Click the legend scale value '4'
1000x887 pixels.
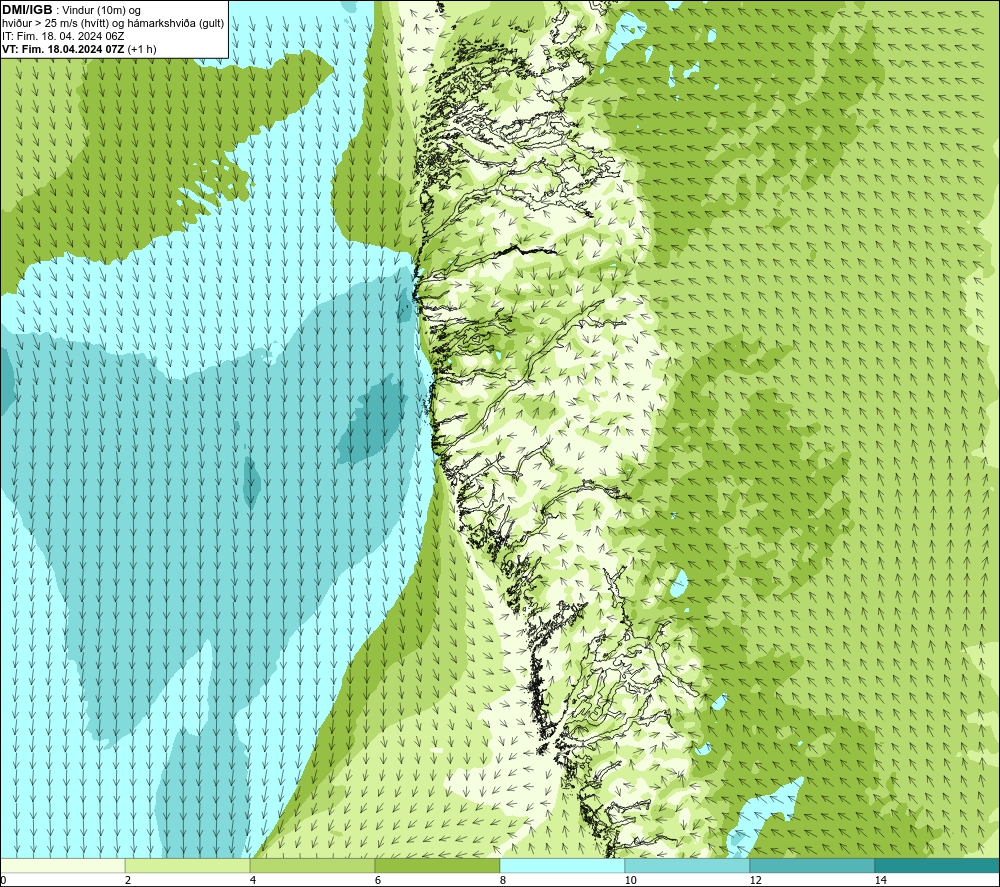point(253,880)
